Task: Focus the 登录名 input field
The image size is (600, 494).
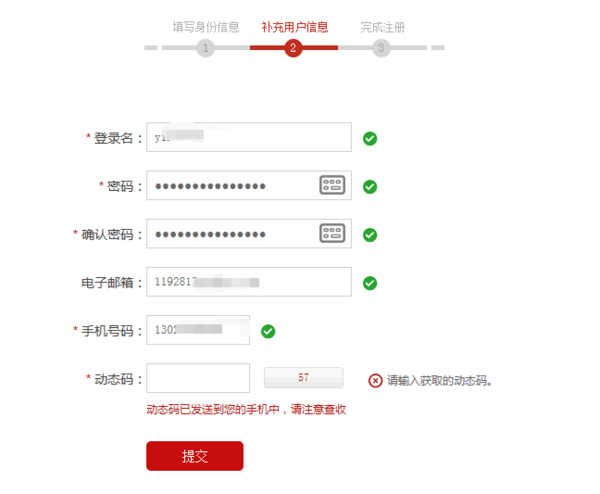Action: [x=249, y=137]
